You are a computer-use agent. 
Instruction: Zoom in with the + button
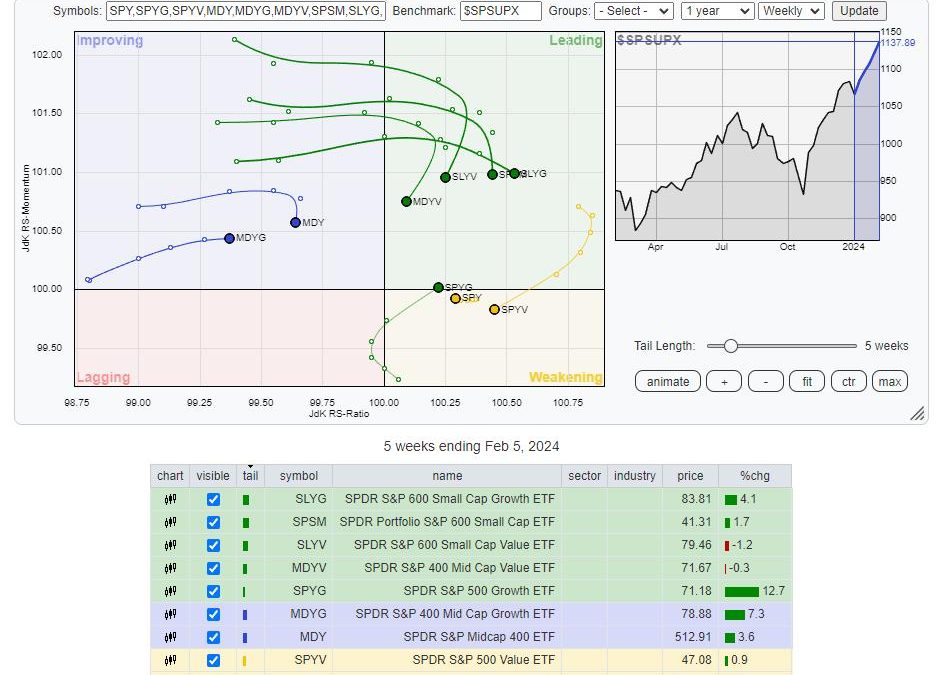click(724, 381)
